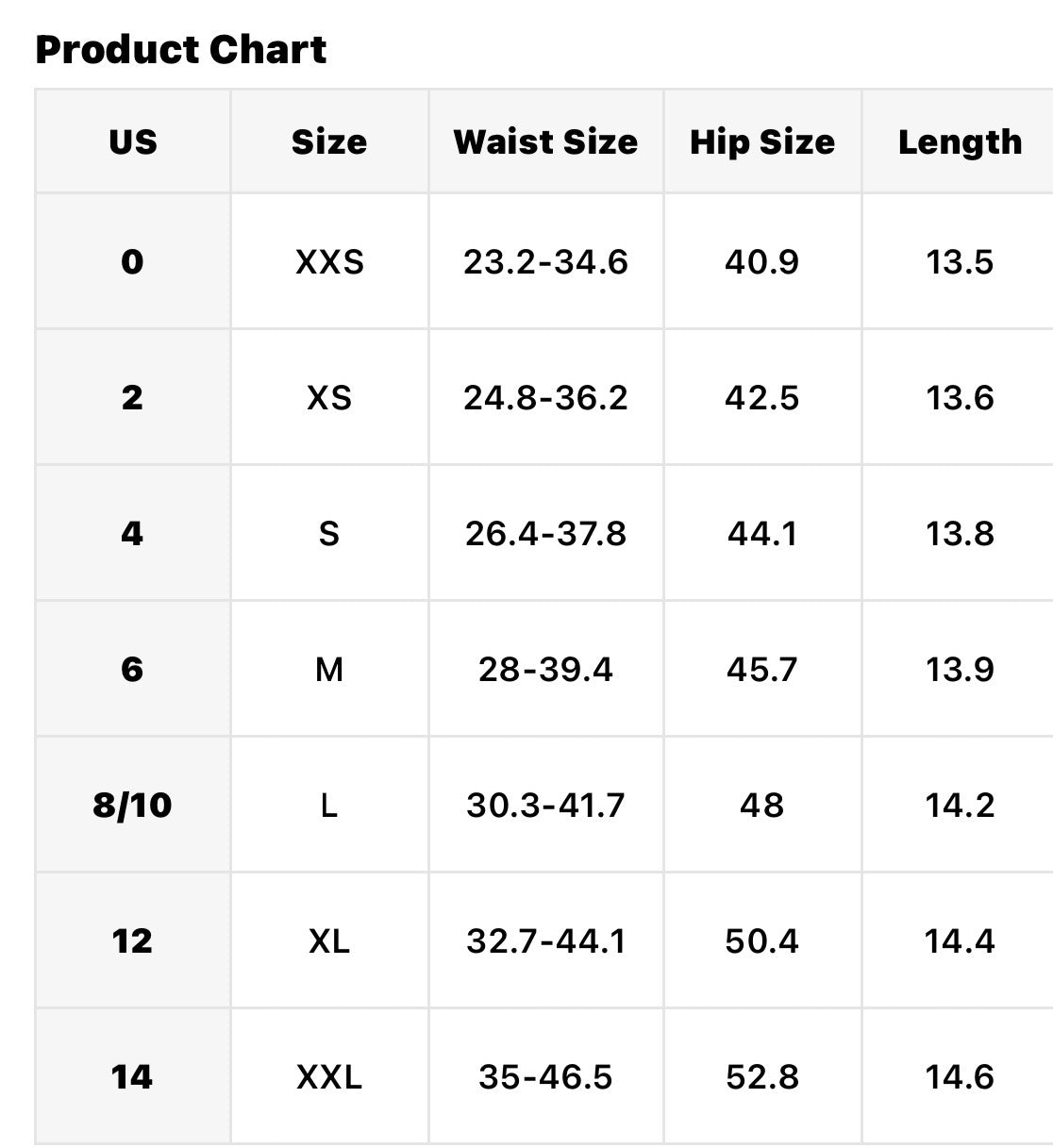This screenshot has height=1148, width=1053.
Task: Select hip size value 40.9
Action: point(762,261)
